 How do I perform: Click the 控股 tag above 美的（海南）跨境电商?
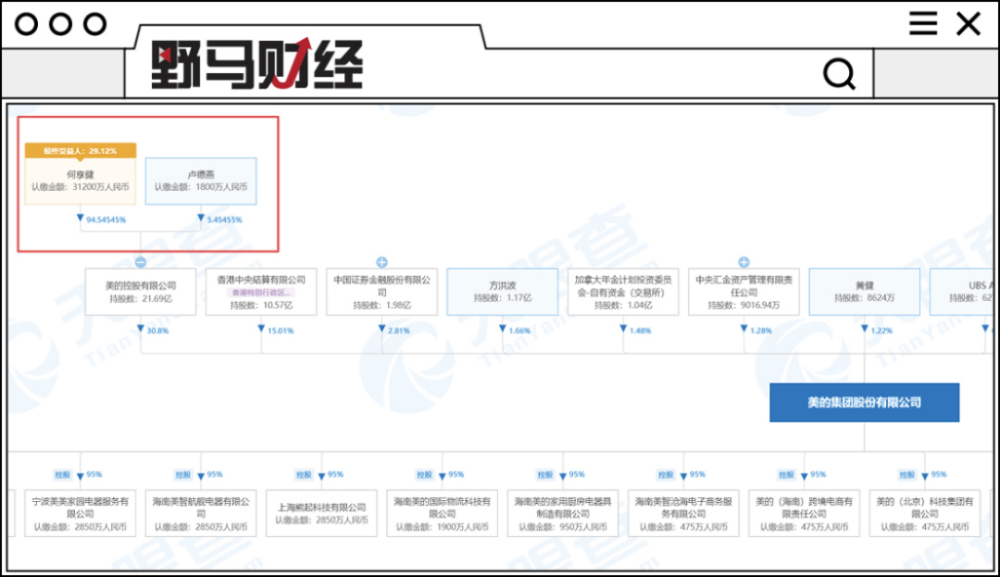[x=786, y=474]
